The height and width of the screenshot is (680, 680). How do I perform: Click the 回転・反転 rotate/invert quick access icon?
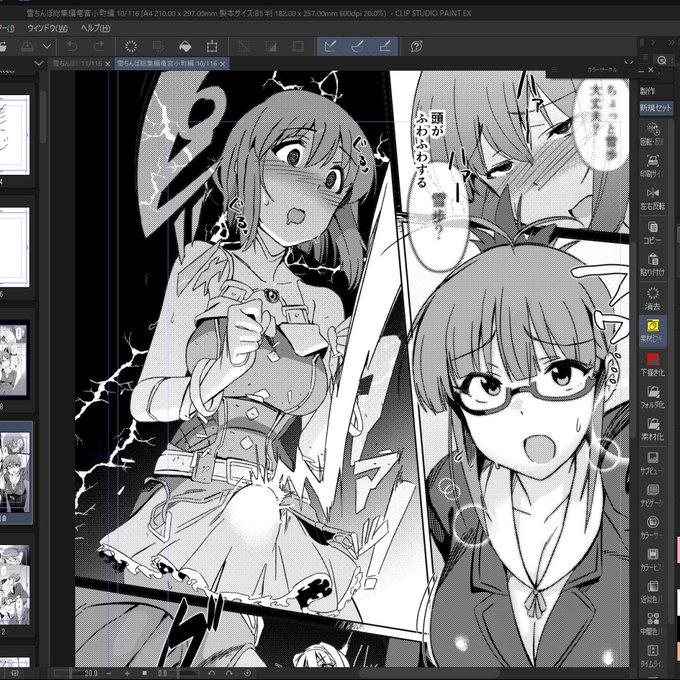tap(652, 134)
